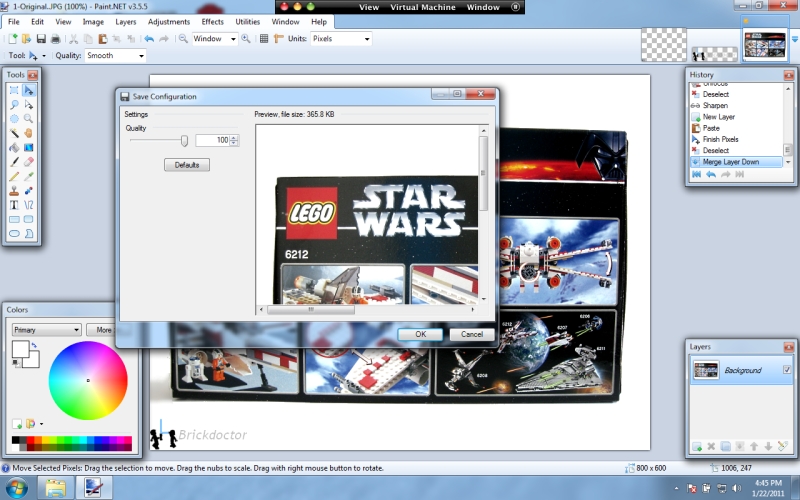Click the volume icon in system tray
800x500 pixels.
[x=736, y=488]
